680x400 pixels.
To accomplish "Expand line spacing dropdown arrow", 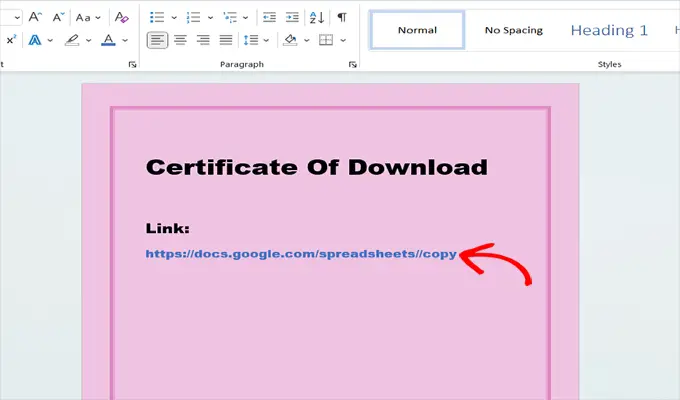I will pos(266,40).
